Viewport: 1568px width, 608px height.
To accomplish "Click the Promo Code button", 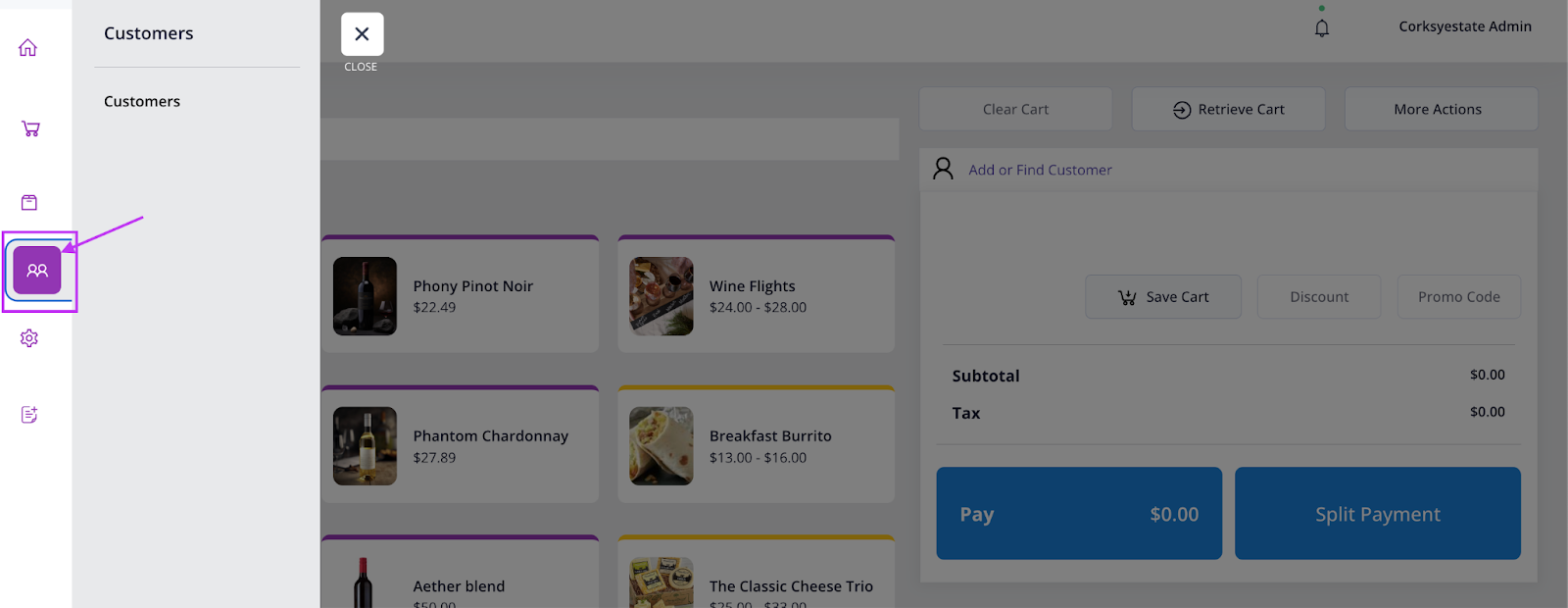I will [x=1458, y=297].
